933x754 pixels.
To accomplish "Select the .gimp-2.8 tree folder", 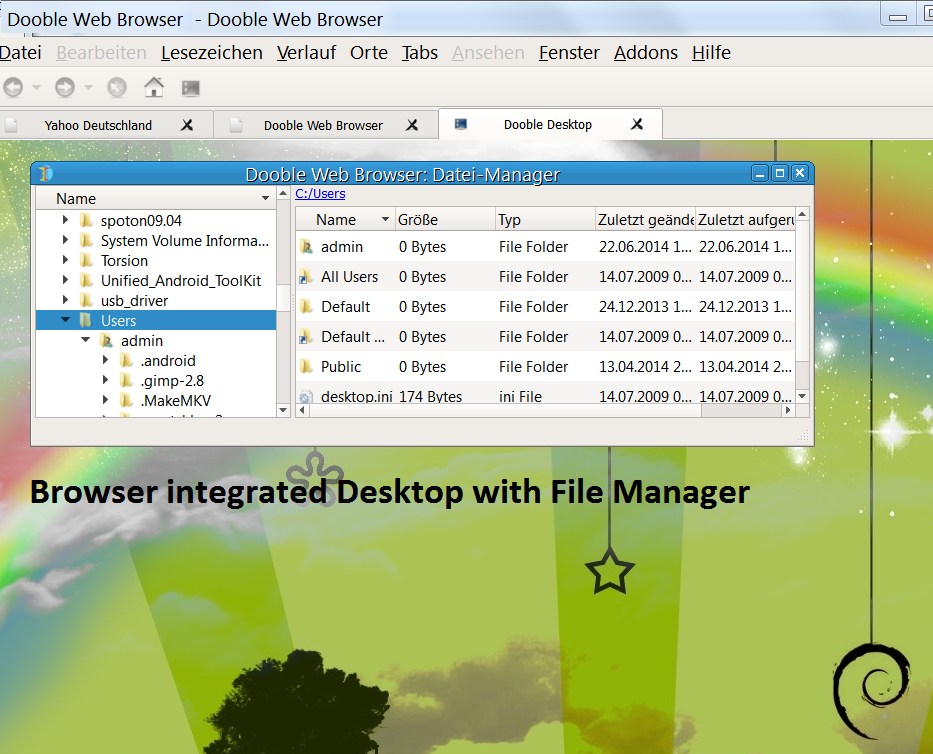I will tap(172, 381).
